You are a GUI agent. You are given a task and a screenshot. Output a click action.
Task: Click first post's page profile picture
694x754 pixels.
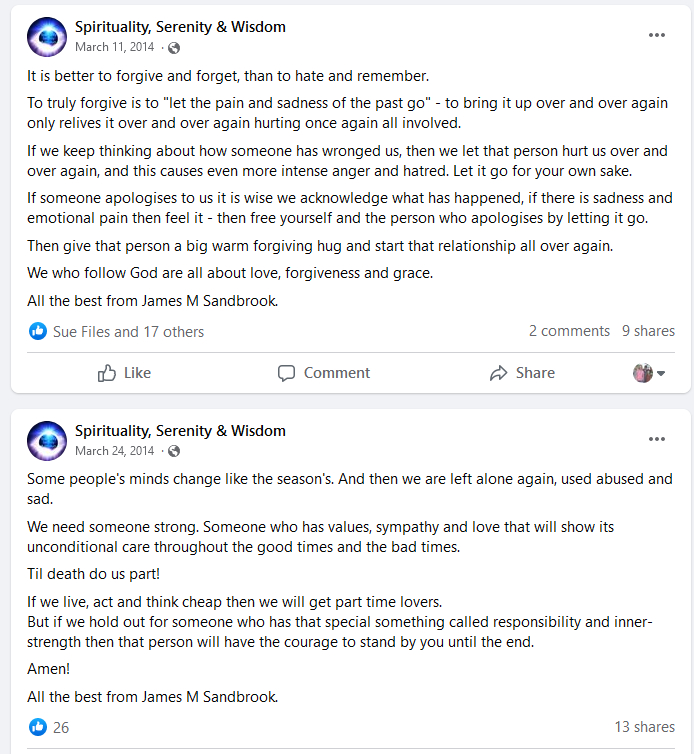46,37
